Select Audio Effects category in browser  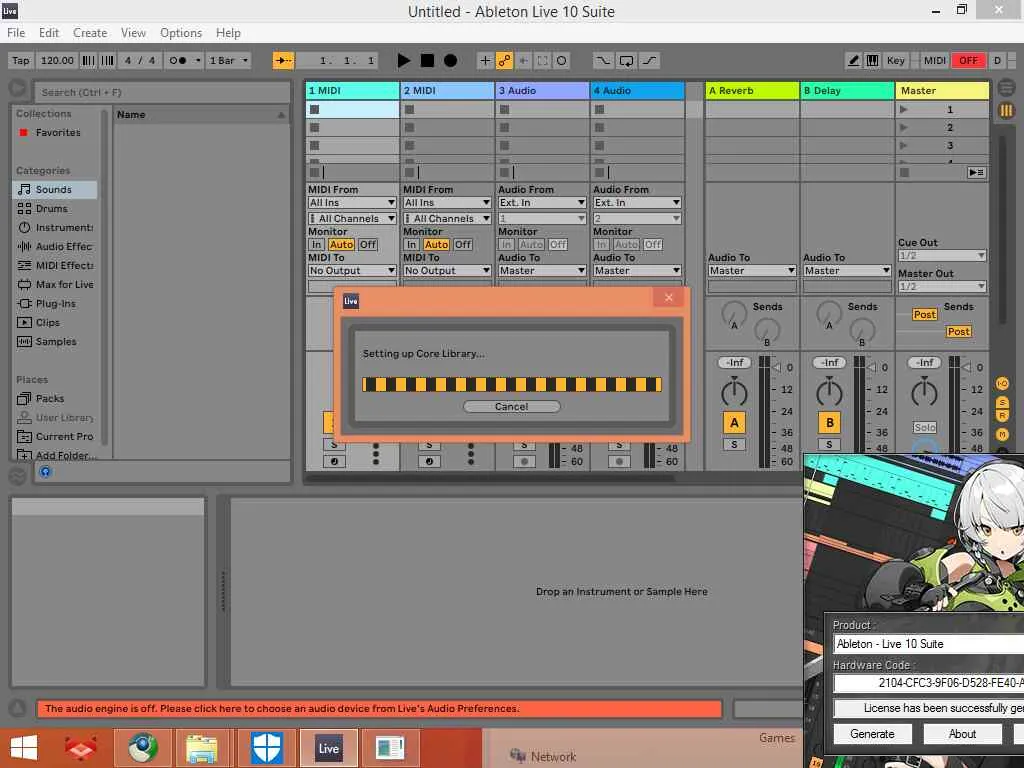click(55, 246)
